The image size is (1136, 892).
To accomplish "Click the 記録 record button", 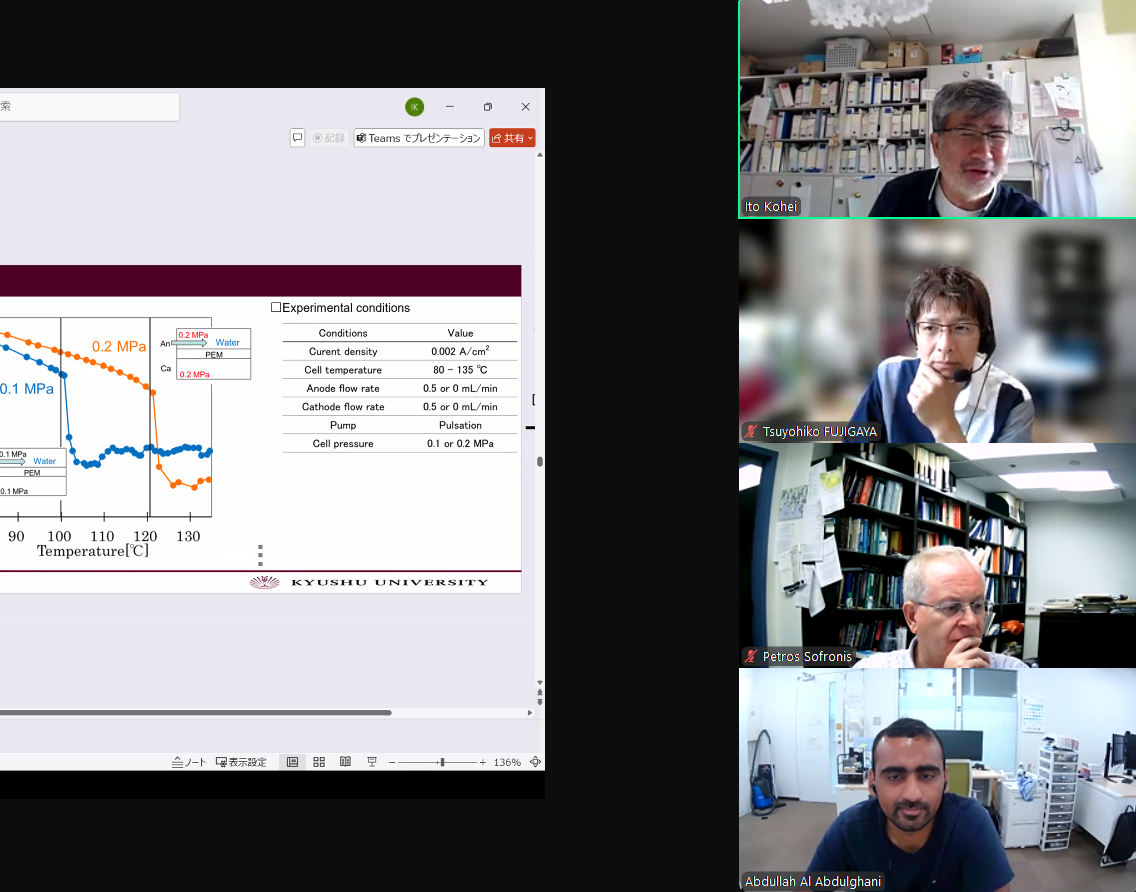I will [328, 138].
